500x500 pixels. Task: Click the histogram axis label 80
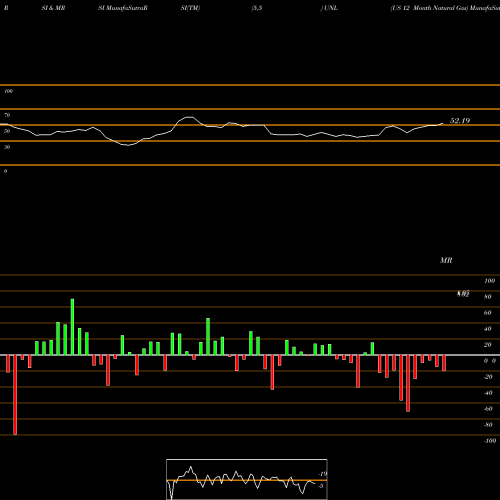tap(488, 297)
